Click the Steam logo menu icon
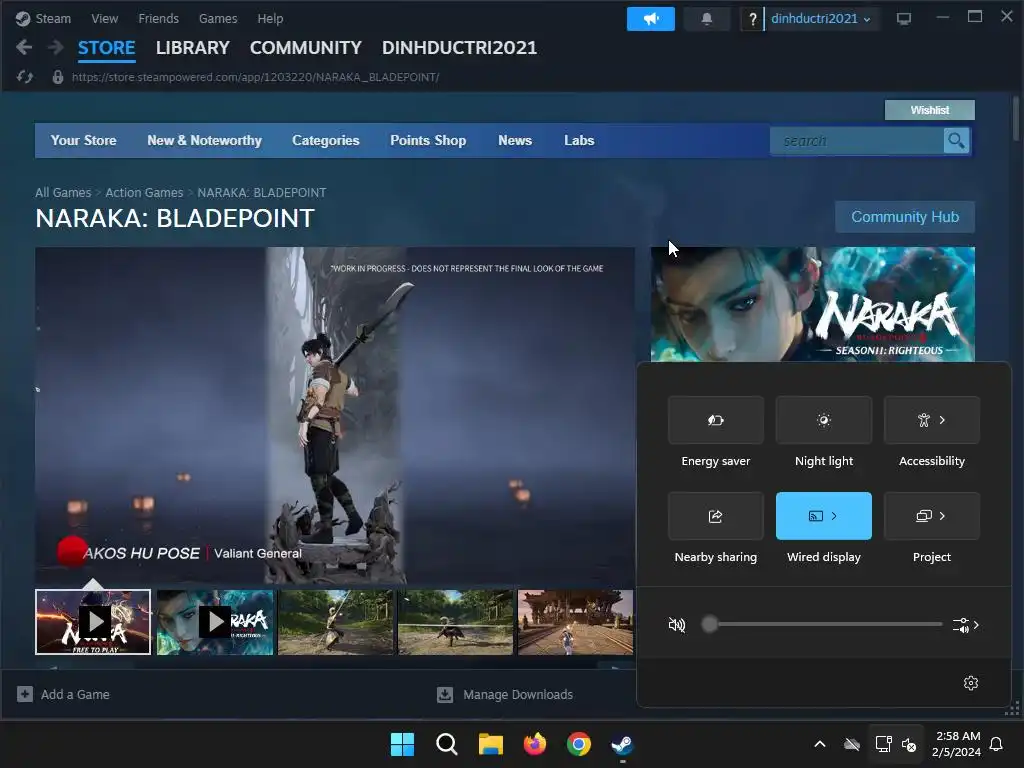This screenshot has height=768, width=1024. 23,18
